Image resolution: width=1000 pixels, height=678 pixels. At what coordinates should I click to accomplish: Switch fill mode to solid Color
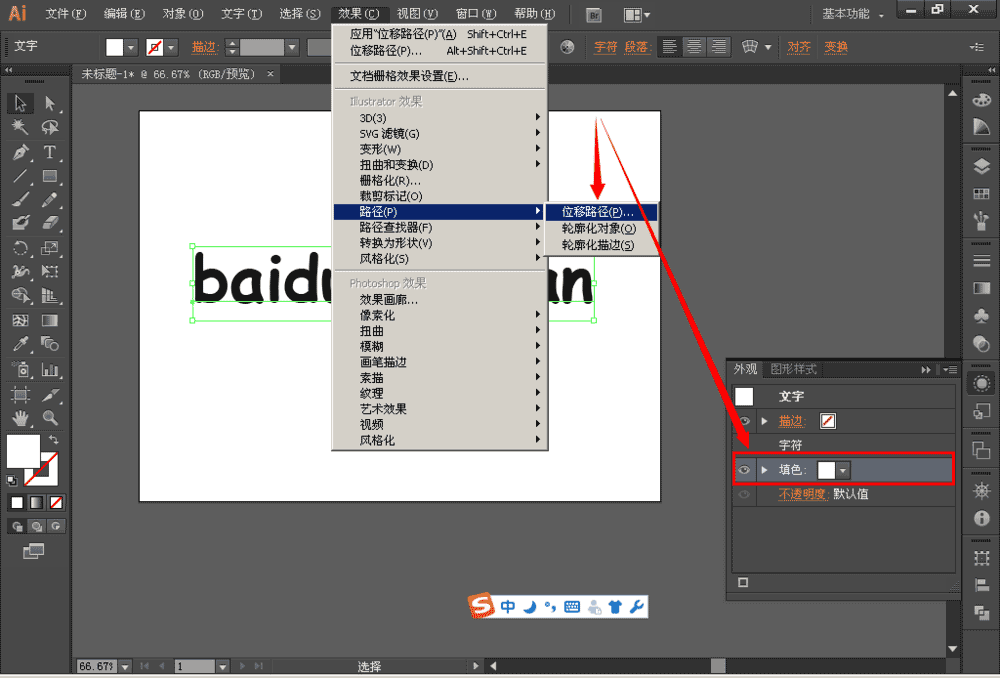pyautogui.click(x=17, y=503)
